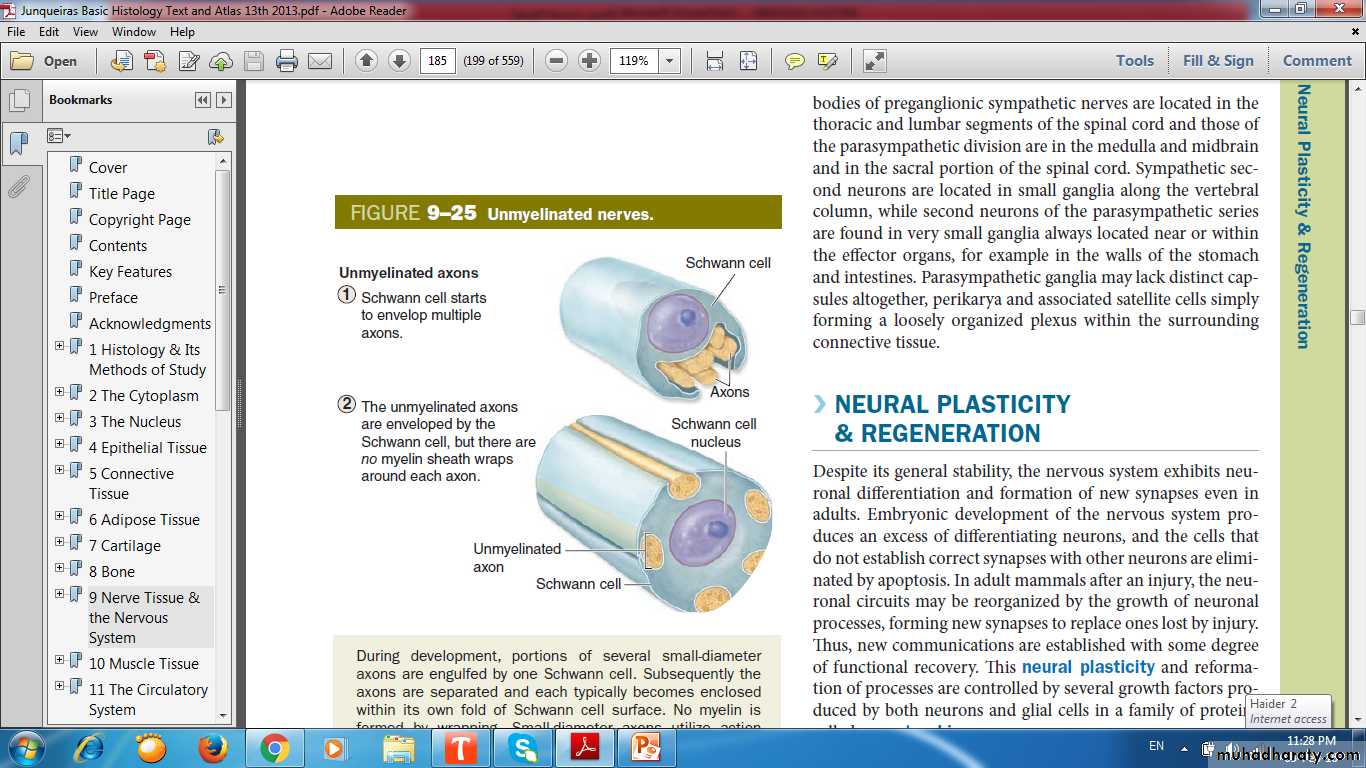The width and height of the screenshot is (1366, 768).
Task: Open the attachments paperclip panel
Action: click(x=18, y=187)
